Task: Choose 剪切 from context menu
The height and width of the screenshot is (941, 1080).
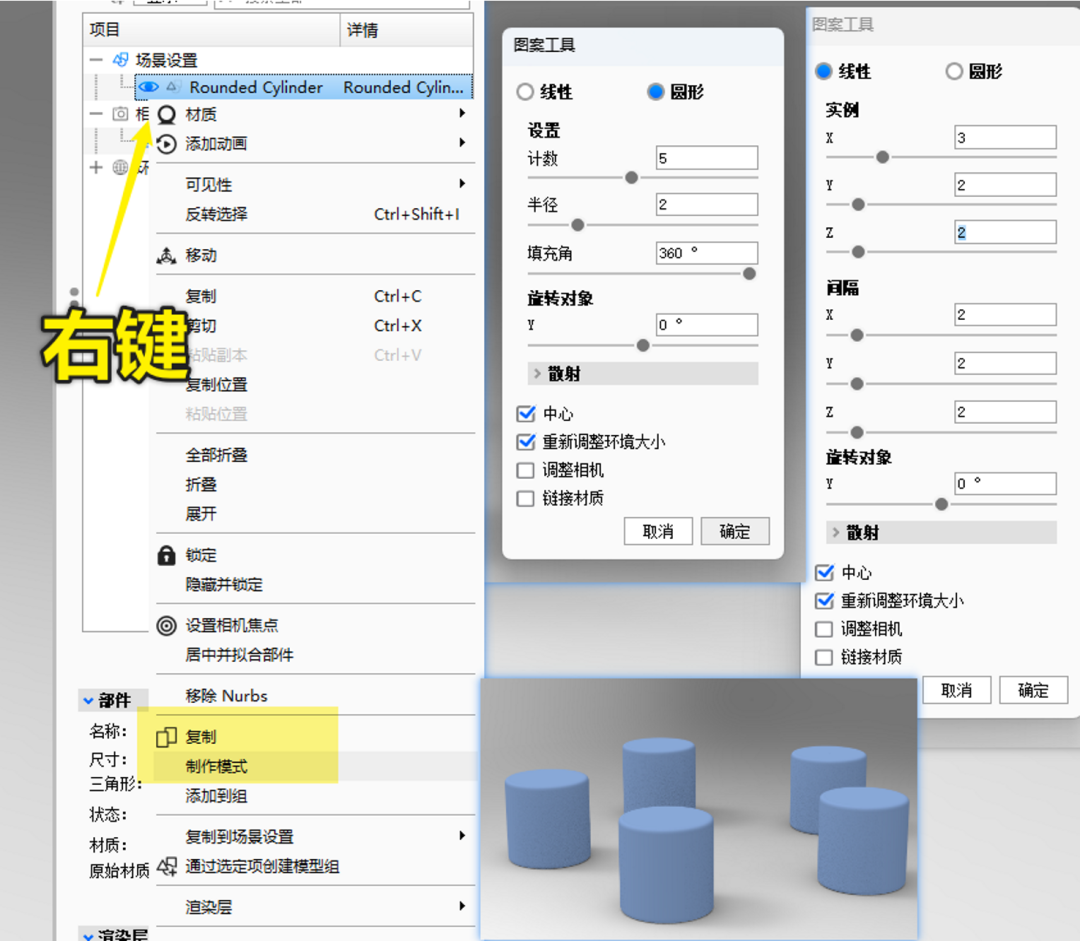Action: [x=201, y=326]
